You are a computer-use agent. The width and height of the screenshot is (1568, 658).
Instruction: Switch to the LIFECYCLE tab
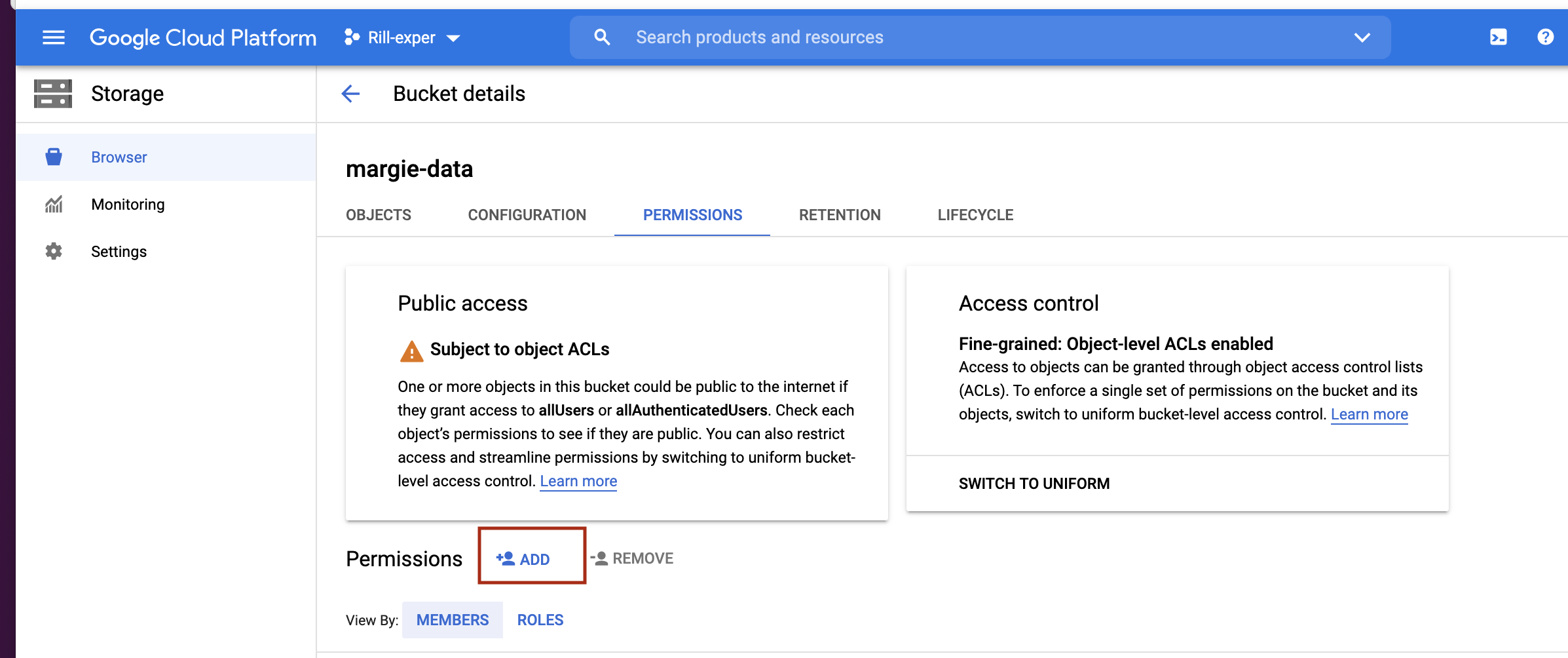(x=975, y=215)
